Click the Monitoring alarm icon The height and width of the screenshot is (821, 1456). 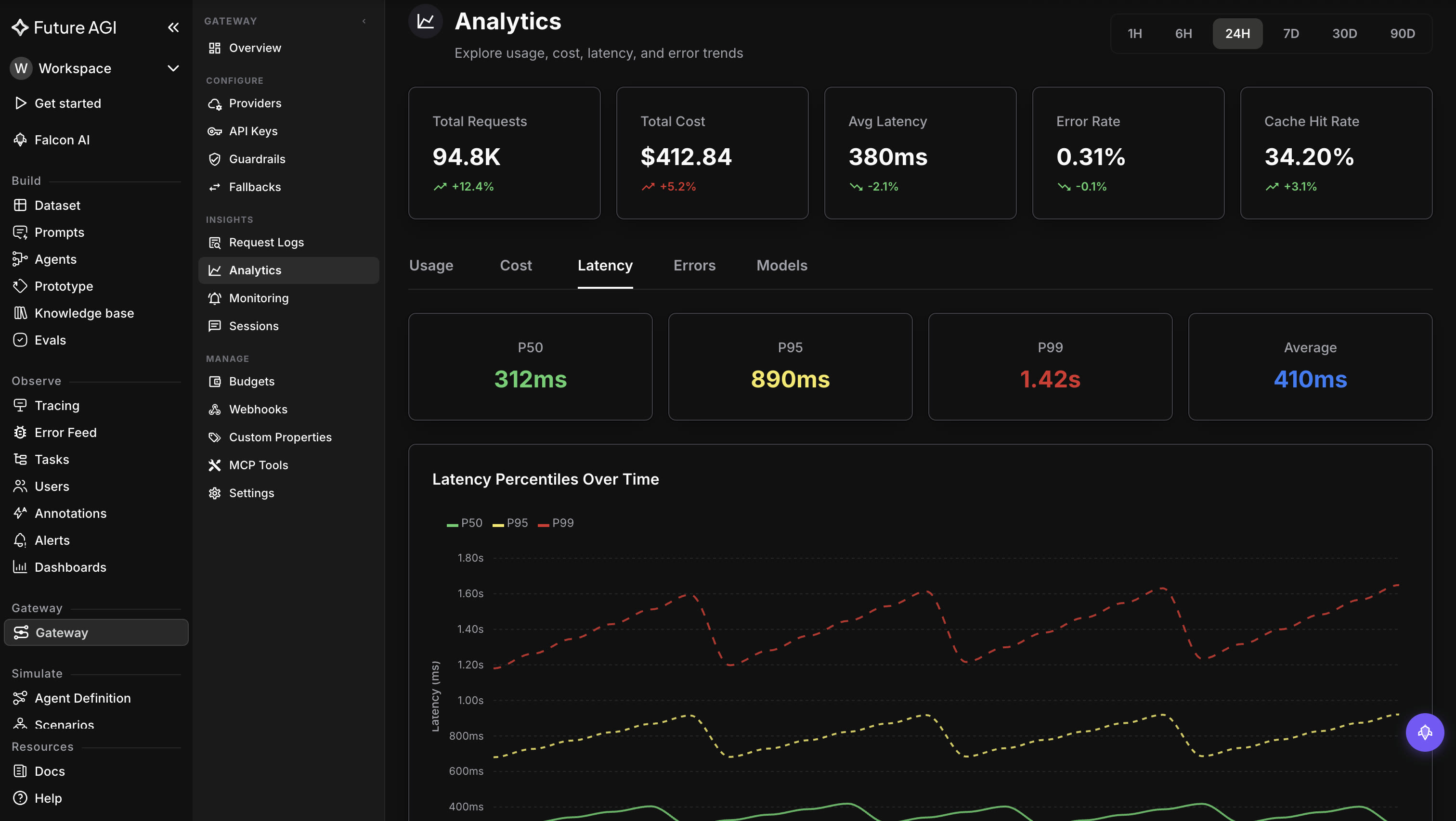point(214,298)
